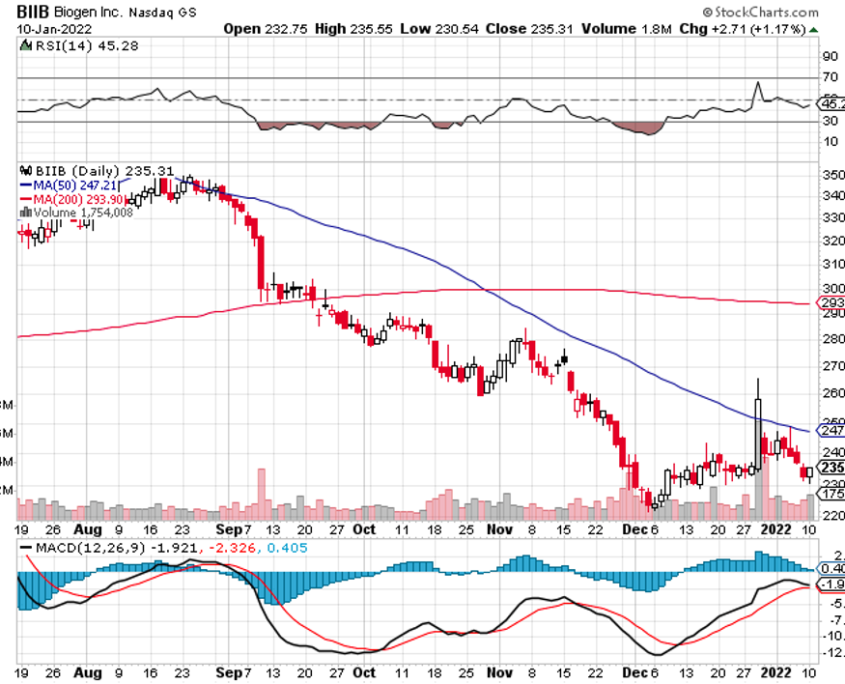845x684 pixels.
Task: Click the RSI(14) 45.28 label
Action: tap(87, 46)
